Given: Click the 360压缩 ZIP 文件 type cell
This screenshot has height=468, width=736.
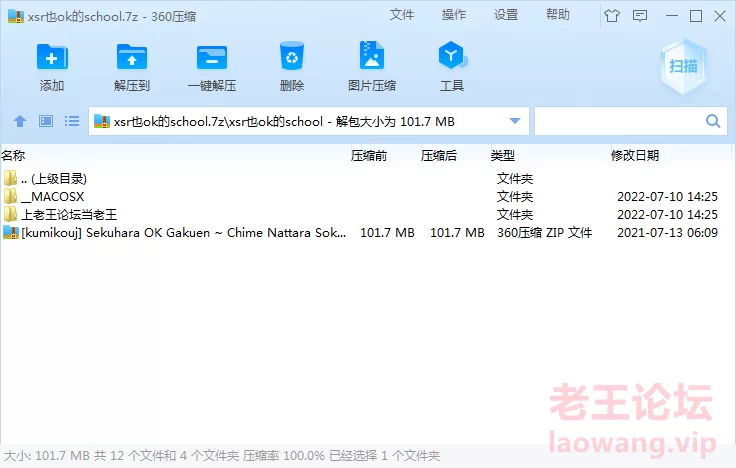Looking at the screenshot, I should 544,233.
